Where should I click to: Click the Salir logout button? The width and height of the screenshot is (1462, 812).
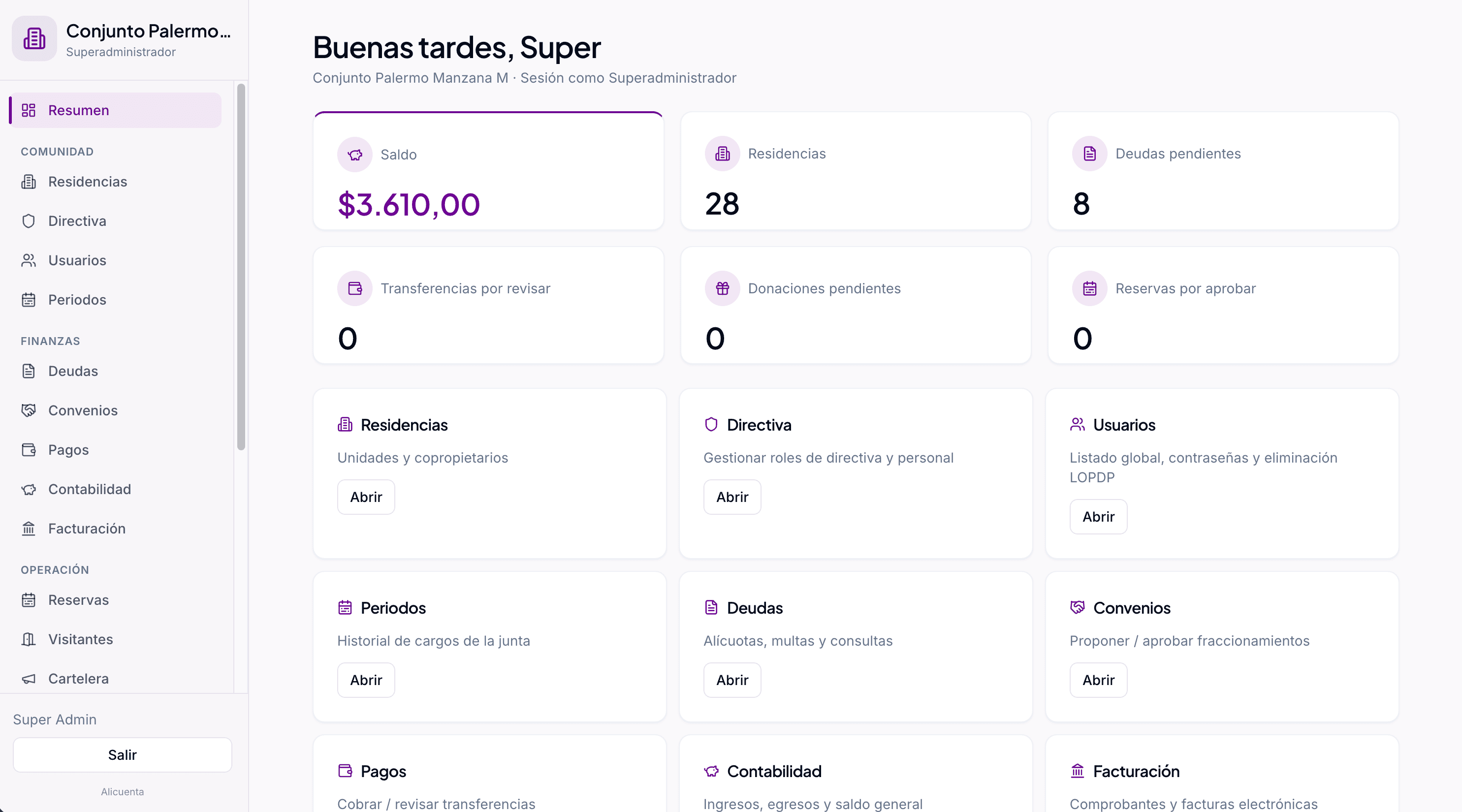[123, 755]
